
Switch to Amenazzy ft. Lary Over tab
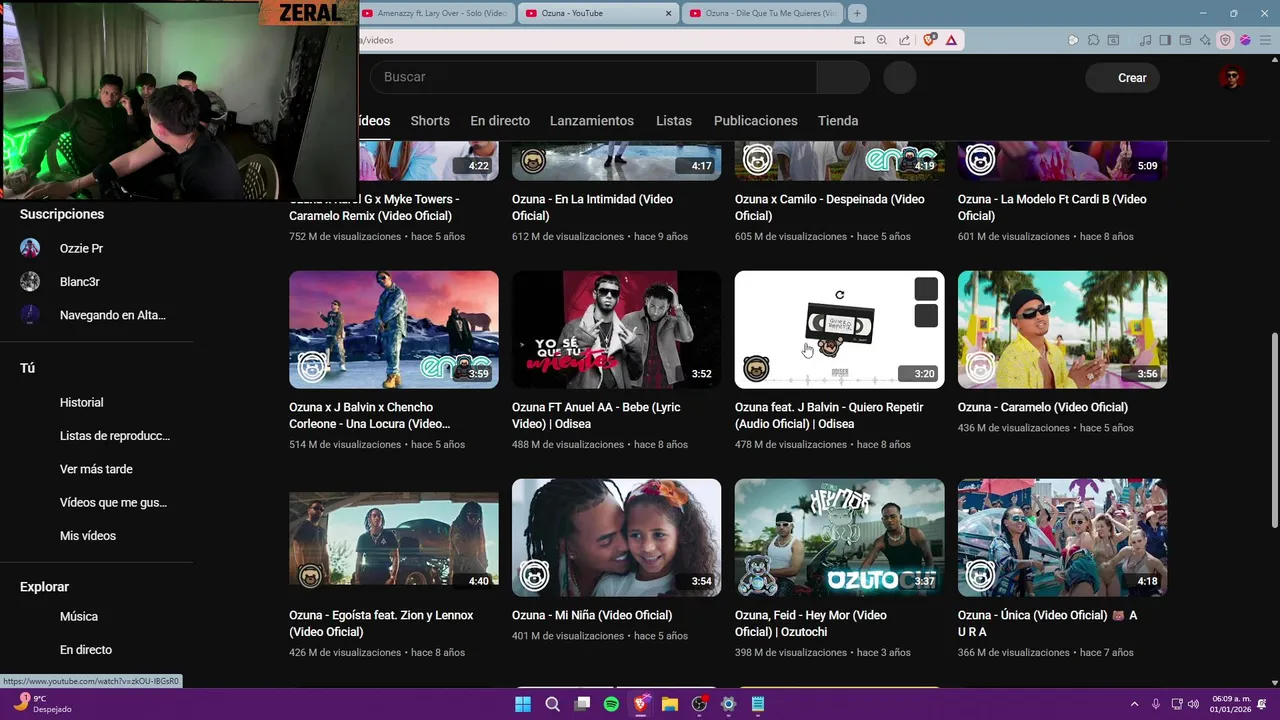tap(437, 13)
